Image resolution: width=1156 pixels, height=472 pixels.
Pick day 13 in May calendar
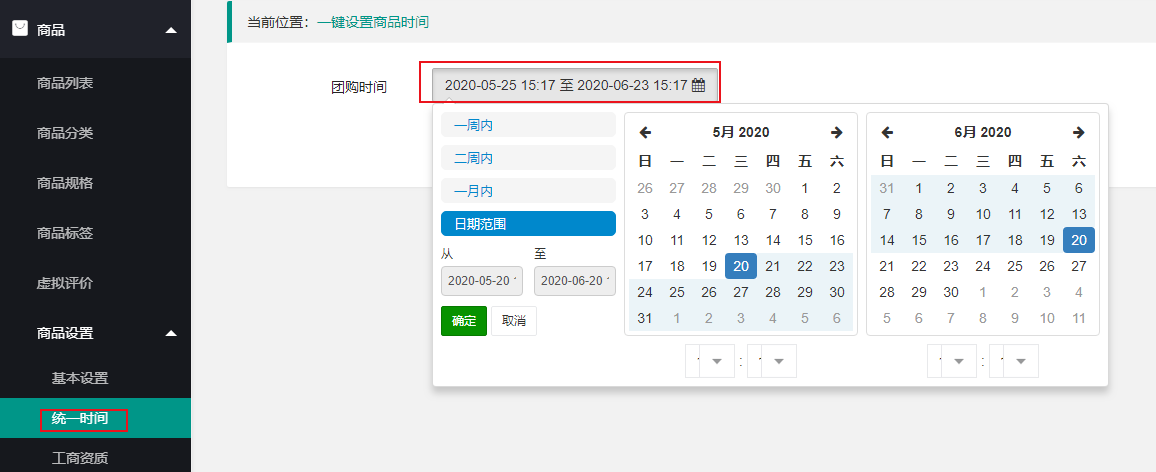point(741,240)
